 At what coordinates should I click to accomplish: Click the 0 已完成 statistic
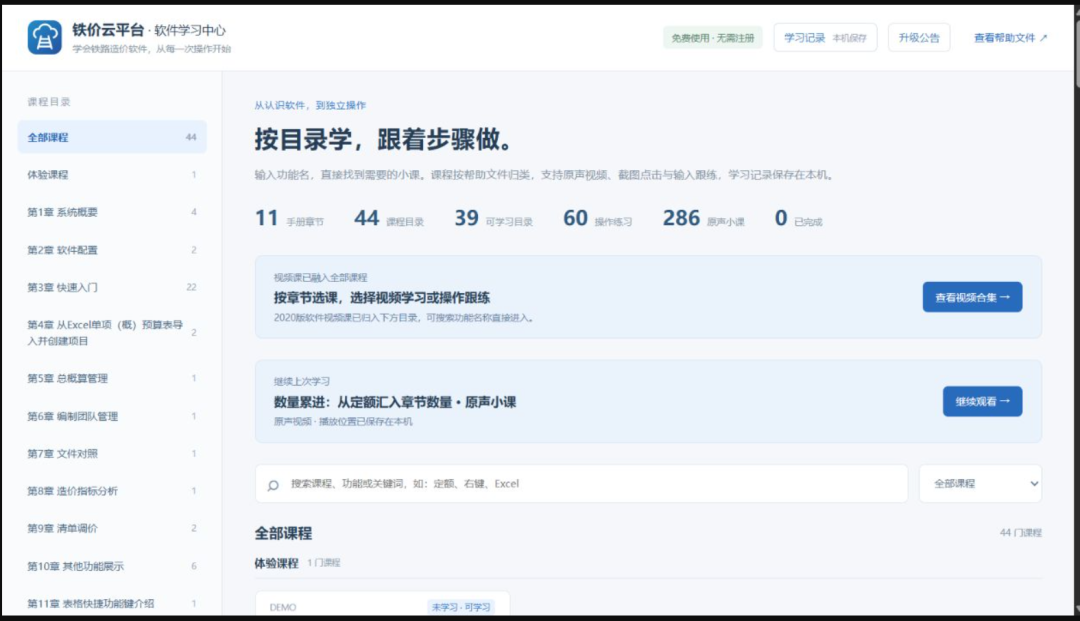[x=798, y=218]
